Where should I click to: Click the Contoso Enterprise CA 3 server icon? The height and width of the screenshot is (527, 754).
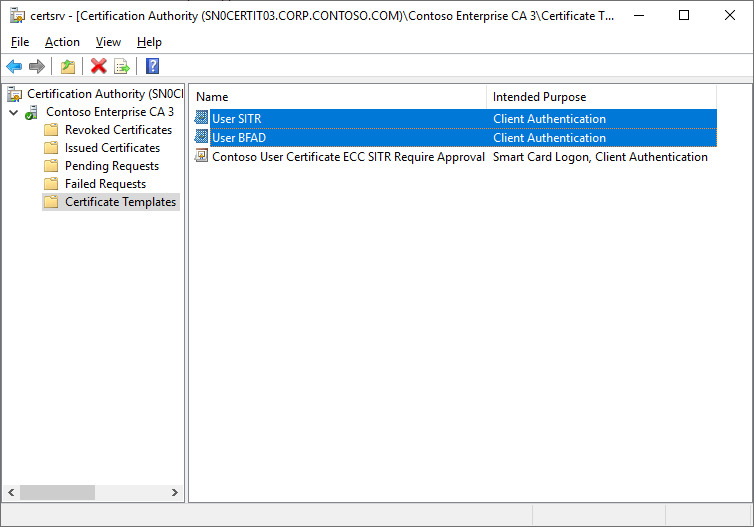(32, 112)
